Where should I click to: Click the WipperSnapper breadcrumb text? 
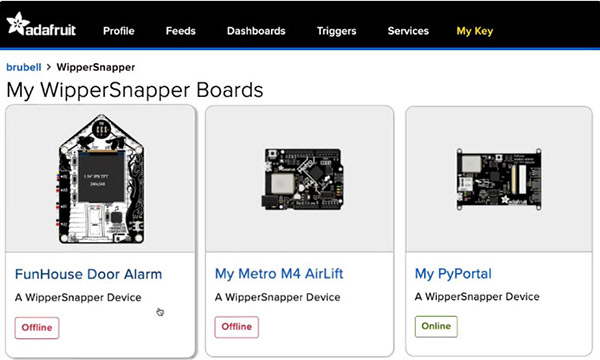pos(96,67)
